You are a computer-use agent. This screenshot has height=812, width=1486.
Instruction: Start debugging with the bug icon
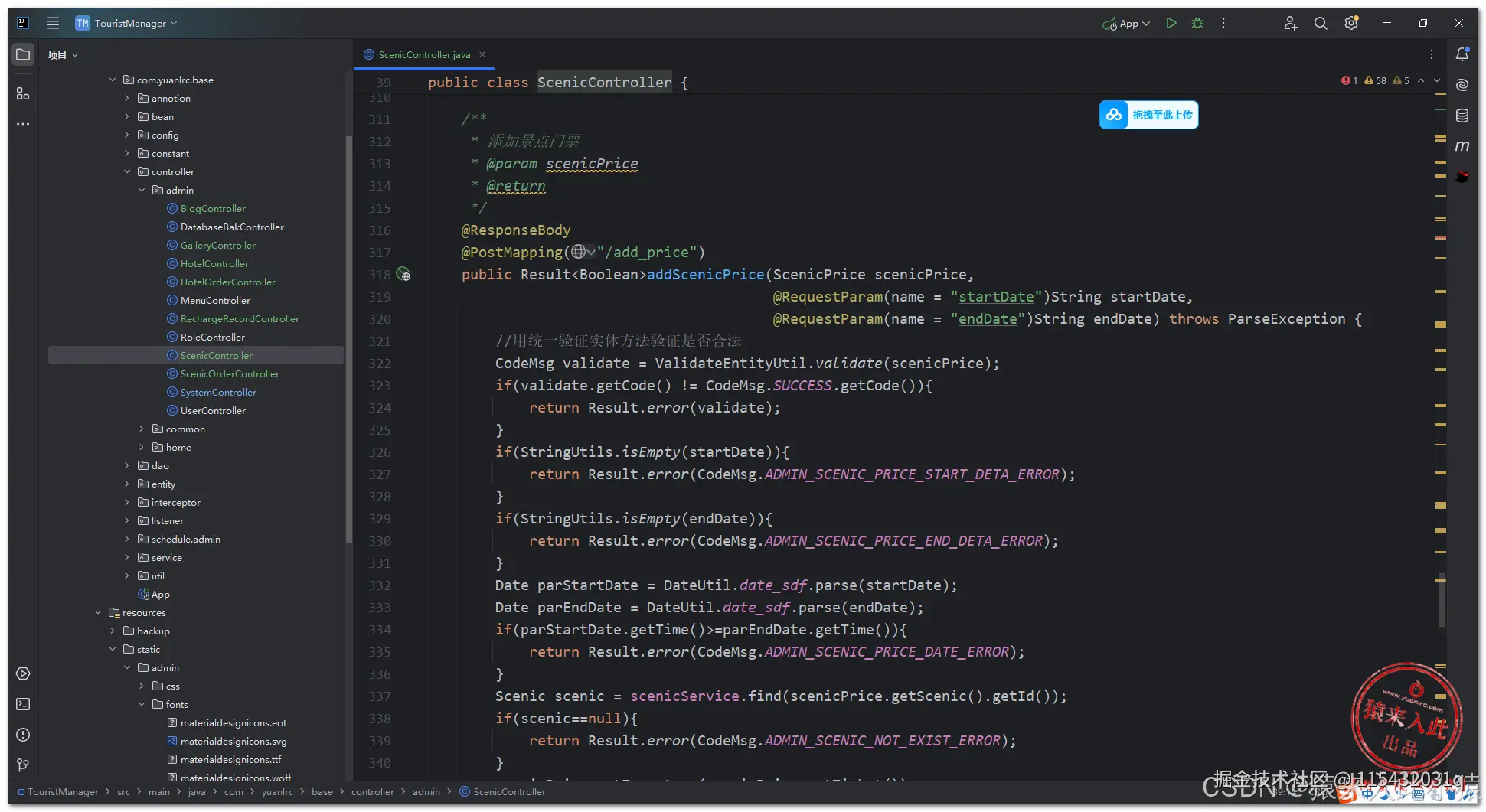coord(1197,23)
